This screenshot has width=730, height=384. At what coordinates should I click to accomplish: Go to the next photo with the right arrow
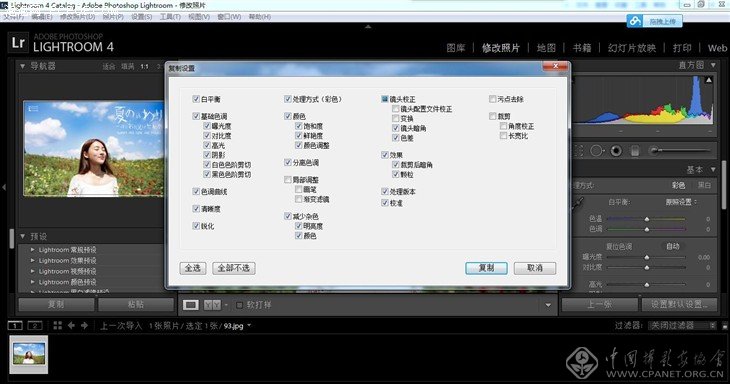point(84,325)
